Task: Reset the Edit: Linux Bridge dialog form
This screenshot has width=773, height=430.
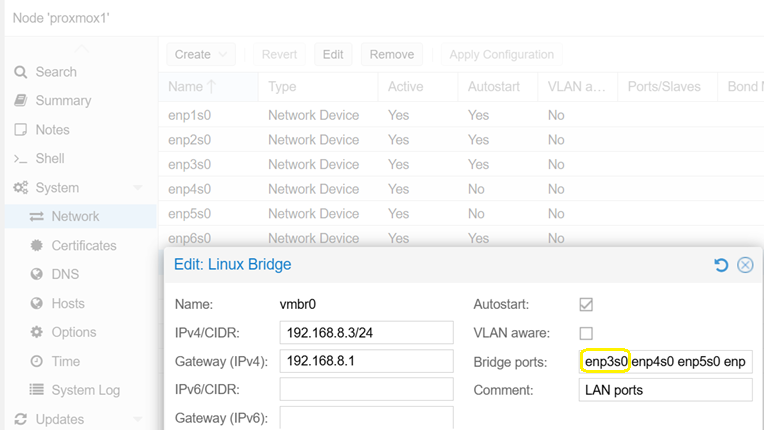Action: click(x=721, y=265)
